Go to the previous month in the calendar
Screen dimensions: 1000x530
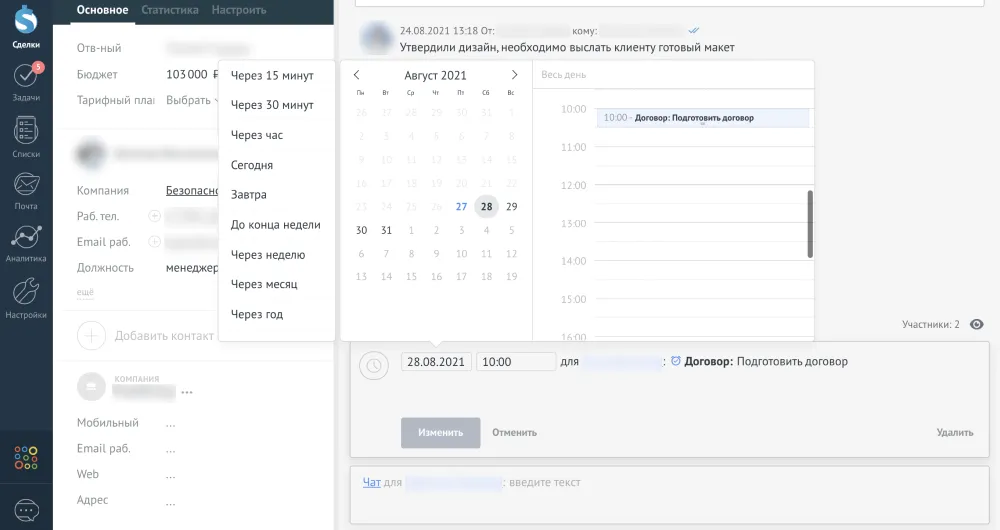pos(357,75)
